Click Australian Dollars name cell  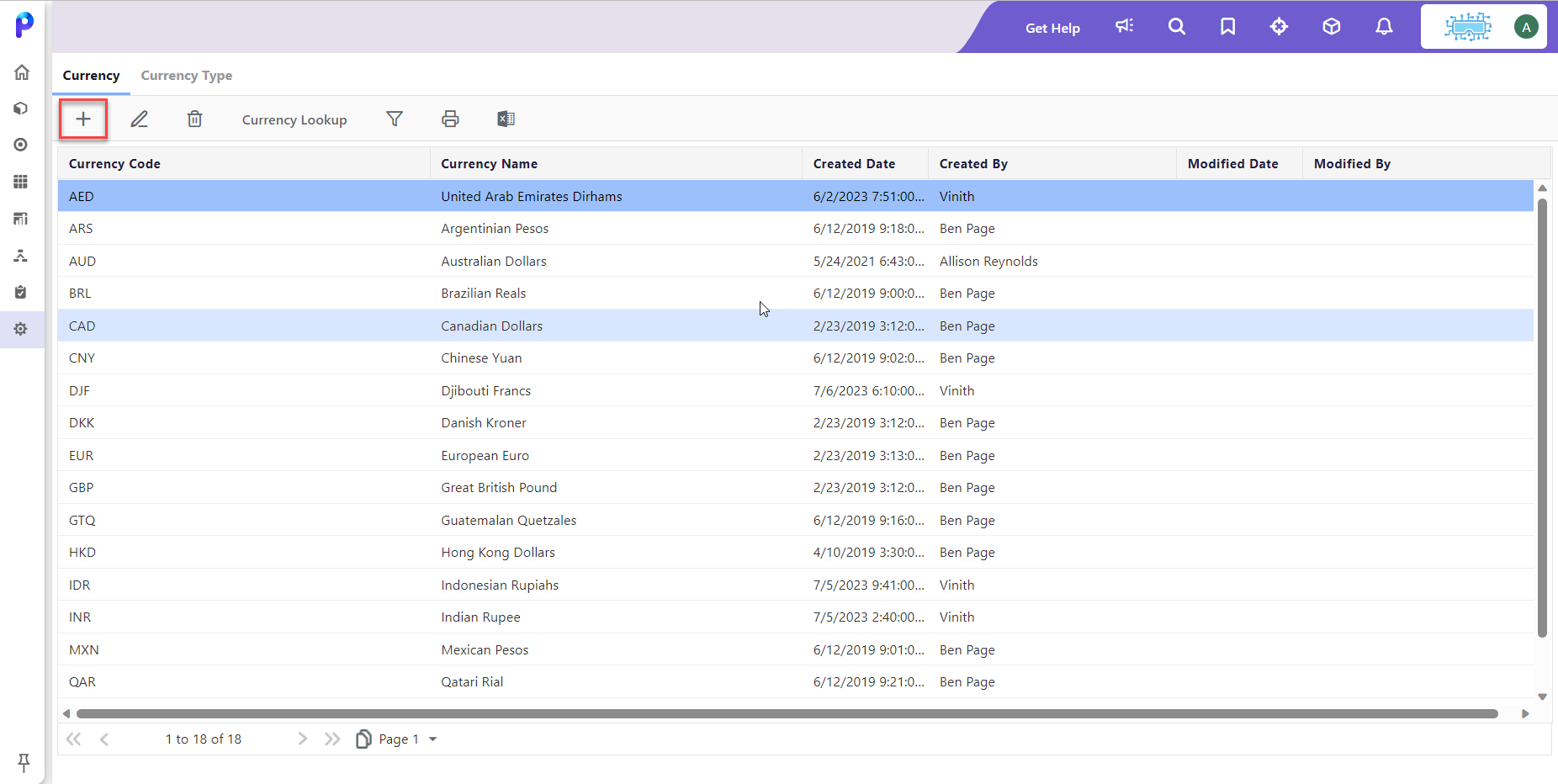[616, 262]
